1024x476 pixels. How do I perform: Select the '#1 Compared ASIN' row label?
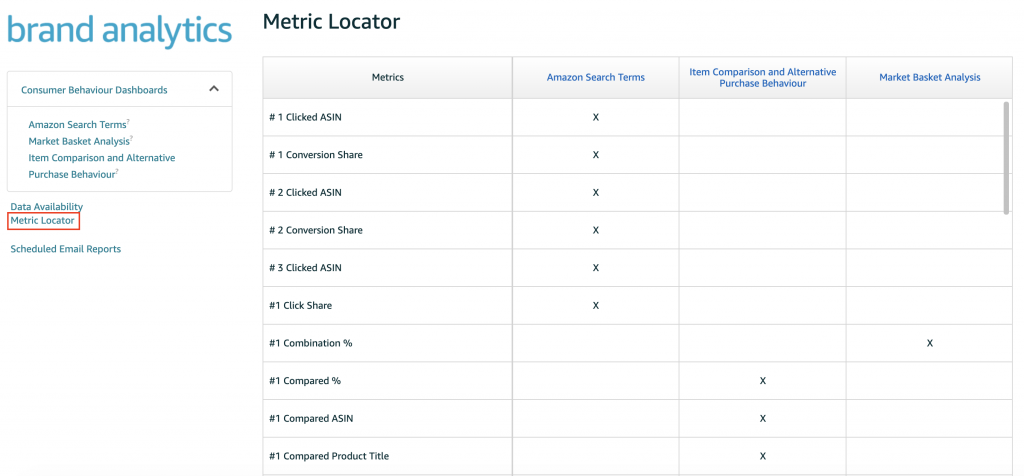[x=311, y=418]
